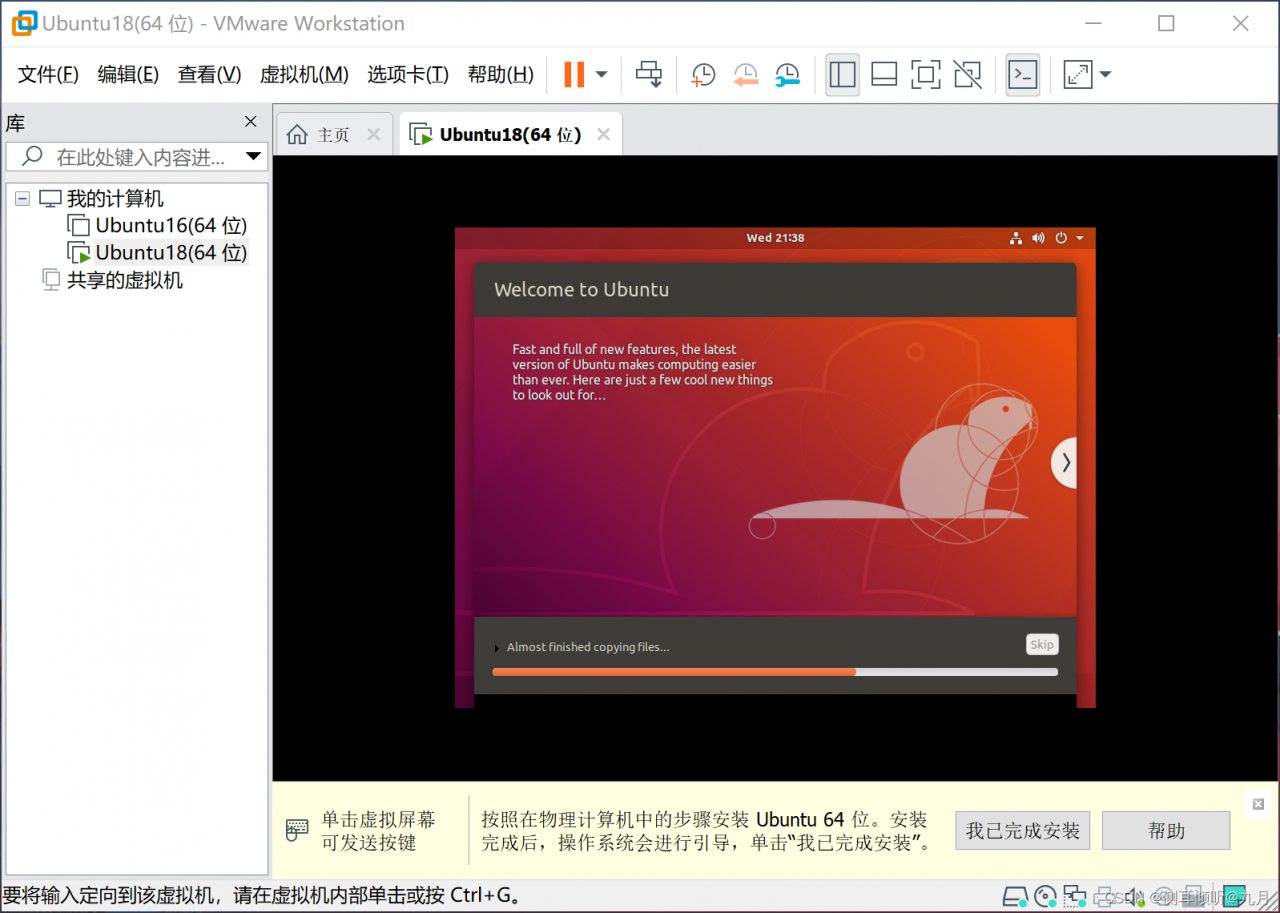
Task: Open the Ubuntu volume icon
Action: click(x=1038, y=238)
